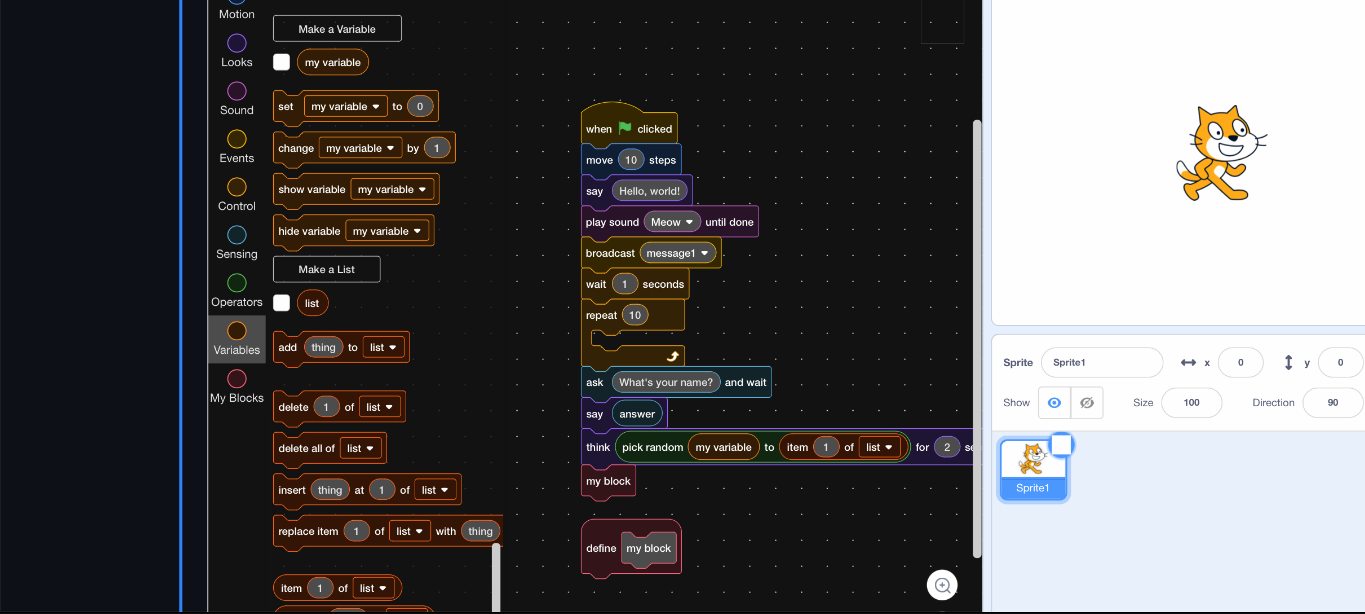The height and width of the screenshot is (614, 1365).
Task: Click the 'Make a List' button
Action: 326,269
